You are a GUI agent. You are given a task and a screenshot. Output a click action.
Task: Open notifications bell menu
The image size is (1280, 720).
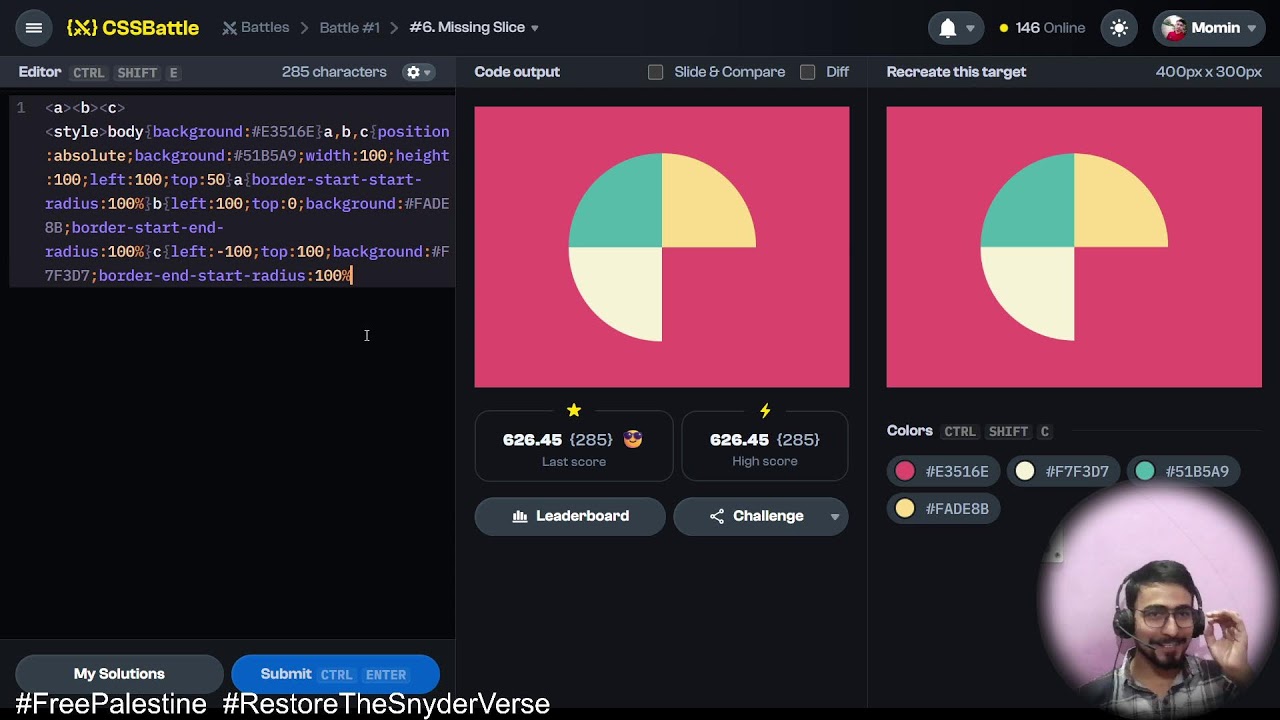click(947, 28)
